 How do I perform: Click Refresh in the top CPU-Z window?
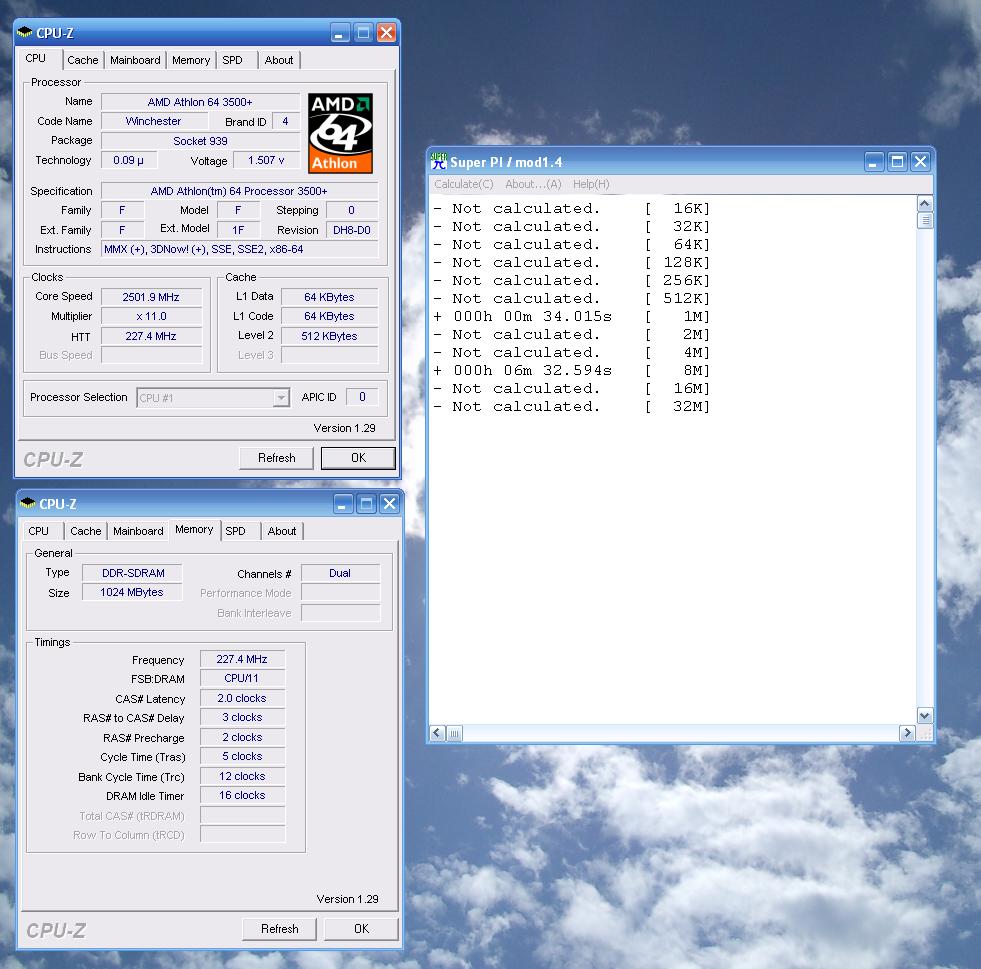pos(277,458)
